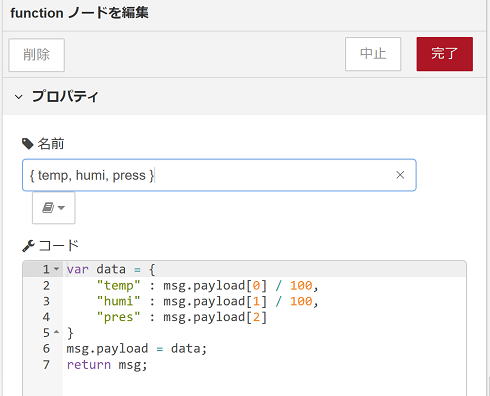
Task: Click the 中止 (Cancel) button
Action: pos(373,54)
